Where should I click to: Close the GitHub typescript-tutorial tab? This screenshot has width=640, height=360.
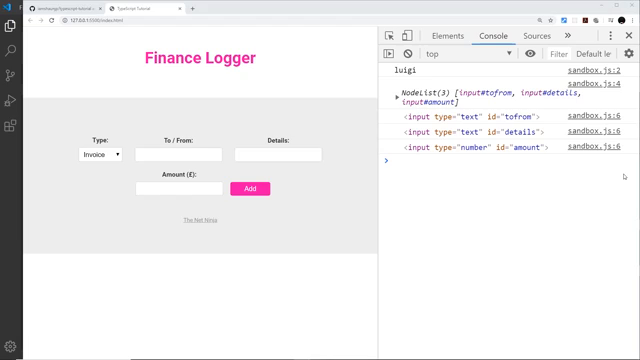click(x=100, y=9)
